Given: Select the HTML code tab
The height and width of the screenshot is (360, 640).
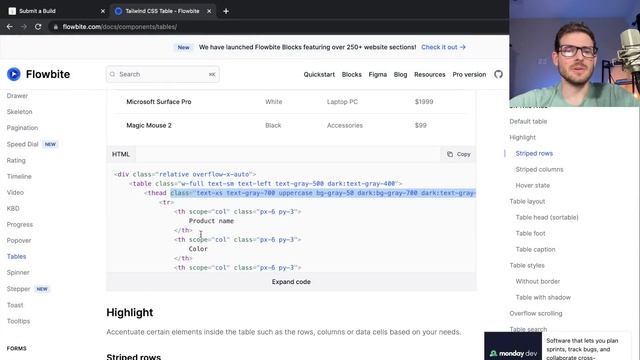Looking at the screenshot, I should point(121,154).
